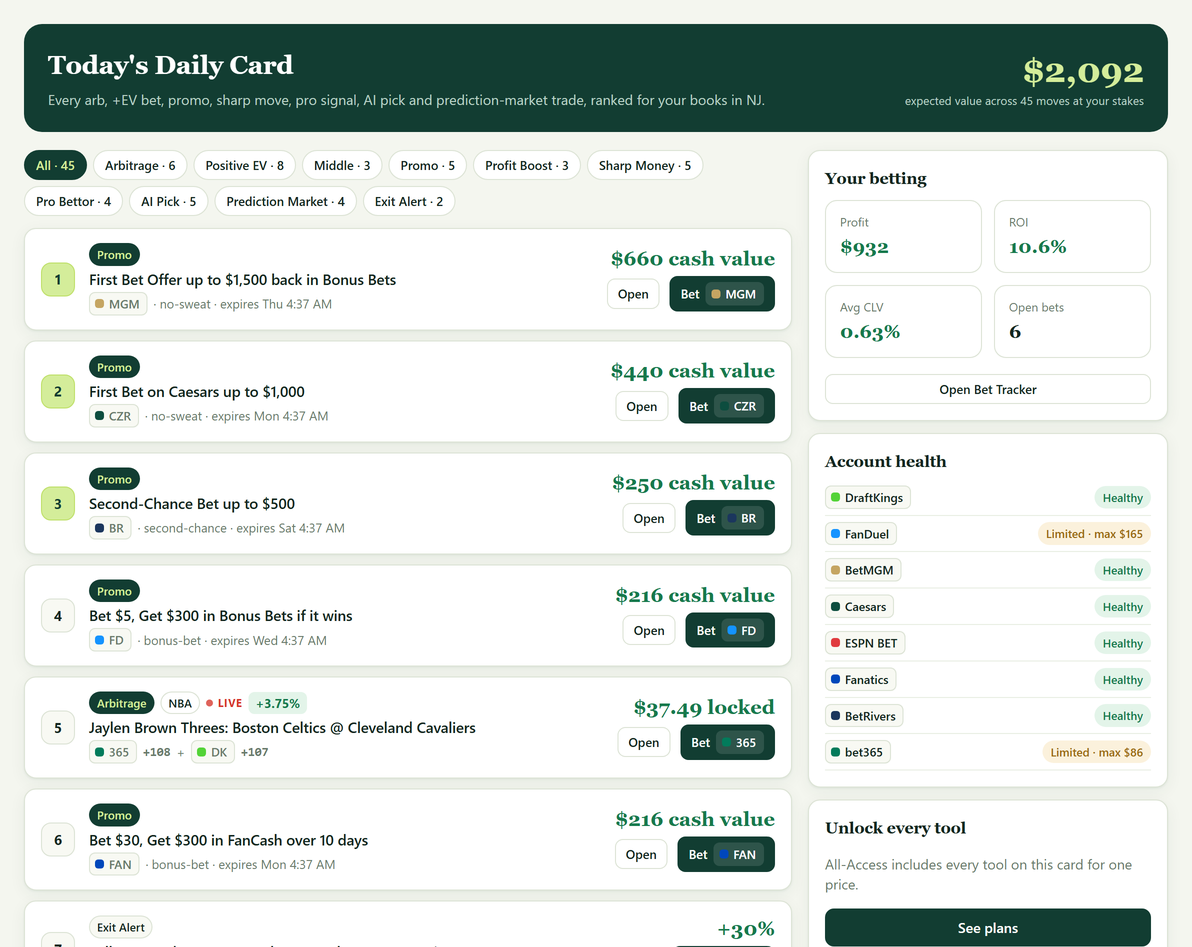Filter by Exit Alert · 2
The height and width of the screenshot is (947, 1192).
coord(409,201)
